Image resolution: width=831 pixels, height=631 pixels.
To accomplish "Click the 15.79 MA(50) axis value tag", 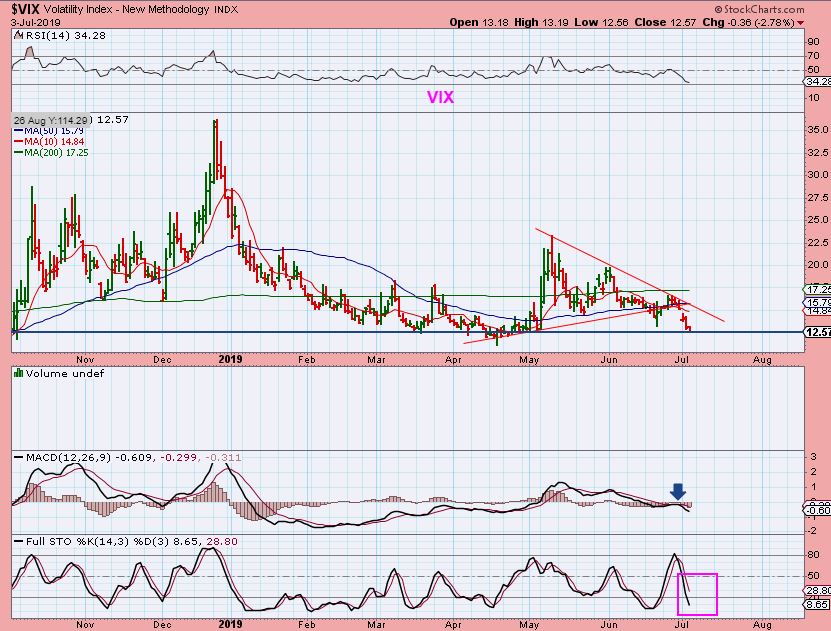I will [x=818, y=303].
